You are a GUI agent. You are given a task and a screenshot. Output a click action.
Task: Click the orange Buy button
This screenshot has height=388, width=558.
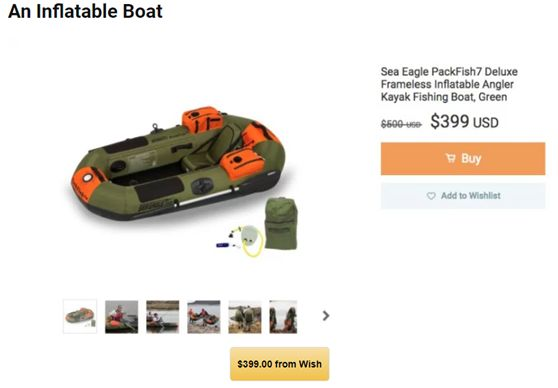(463, 158)
